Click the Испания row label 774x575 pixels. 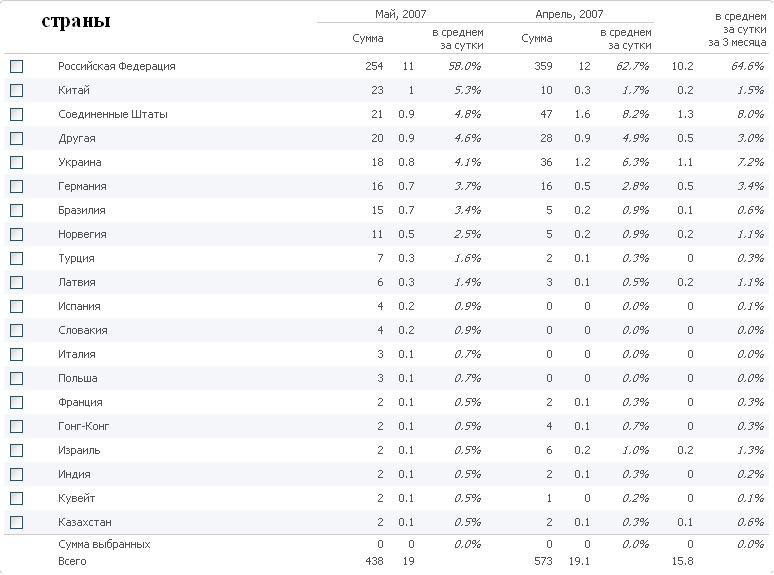coord(79,306)
